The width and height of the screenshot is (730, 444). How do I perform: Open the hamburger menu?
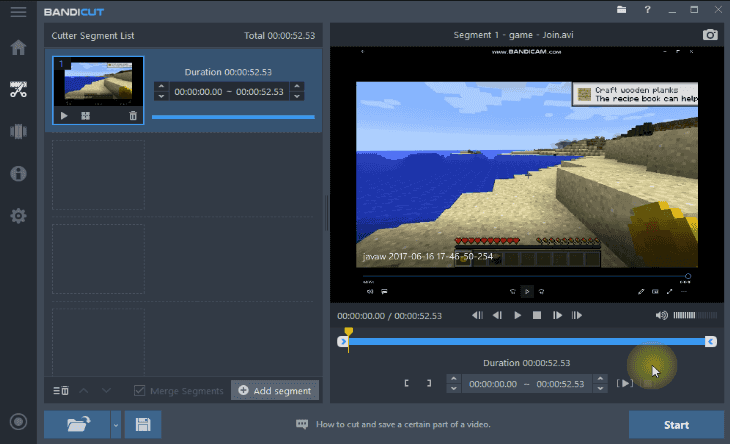[x=18, y=12]
